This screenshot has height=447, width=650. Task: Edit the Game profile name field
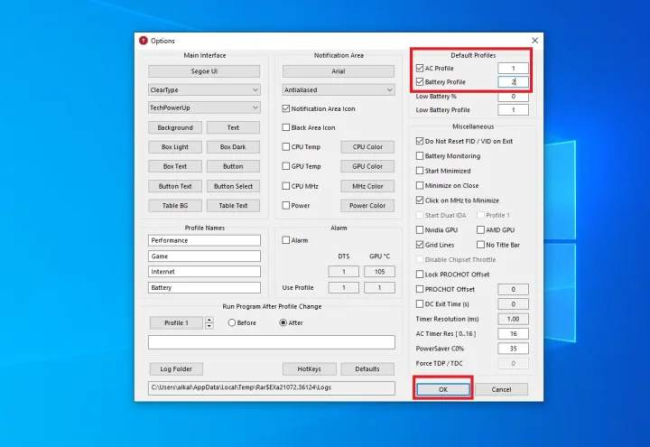(204, 256)
